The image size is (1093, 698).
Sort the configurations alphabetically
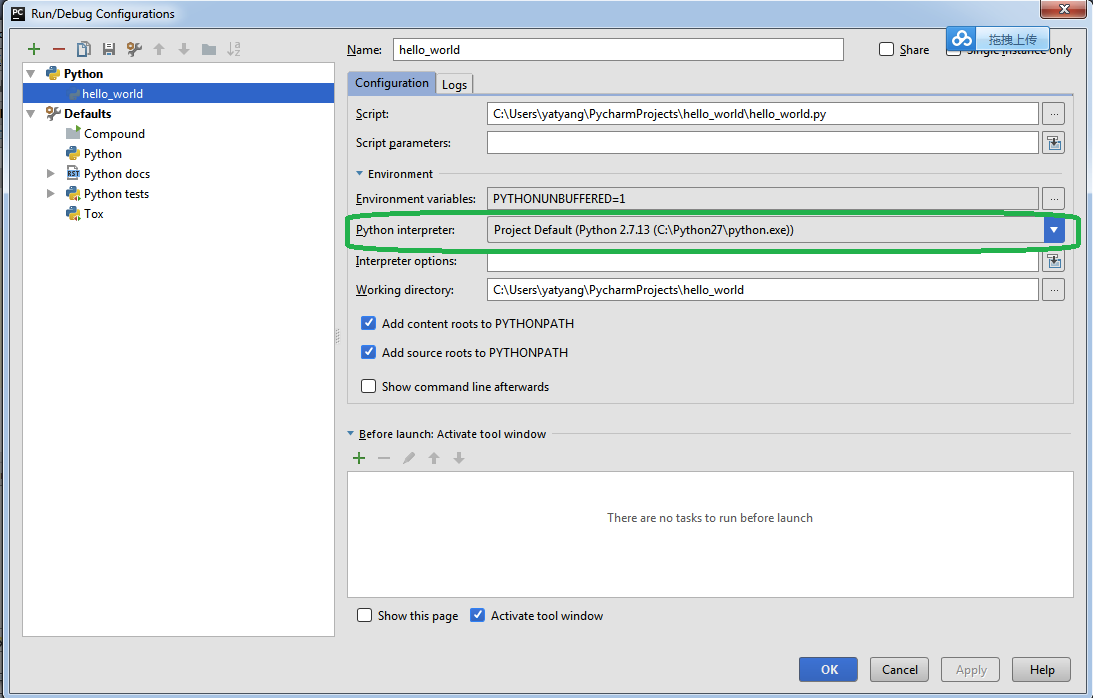(234, 49)
